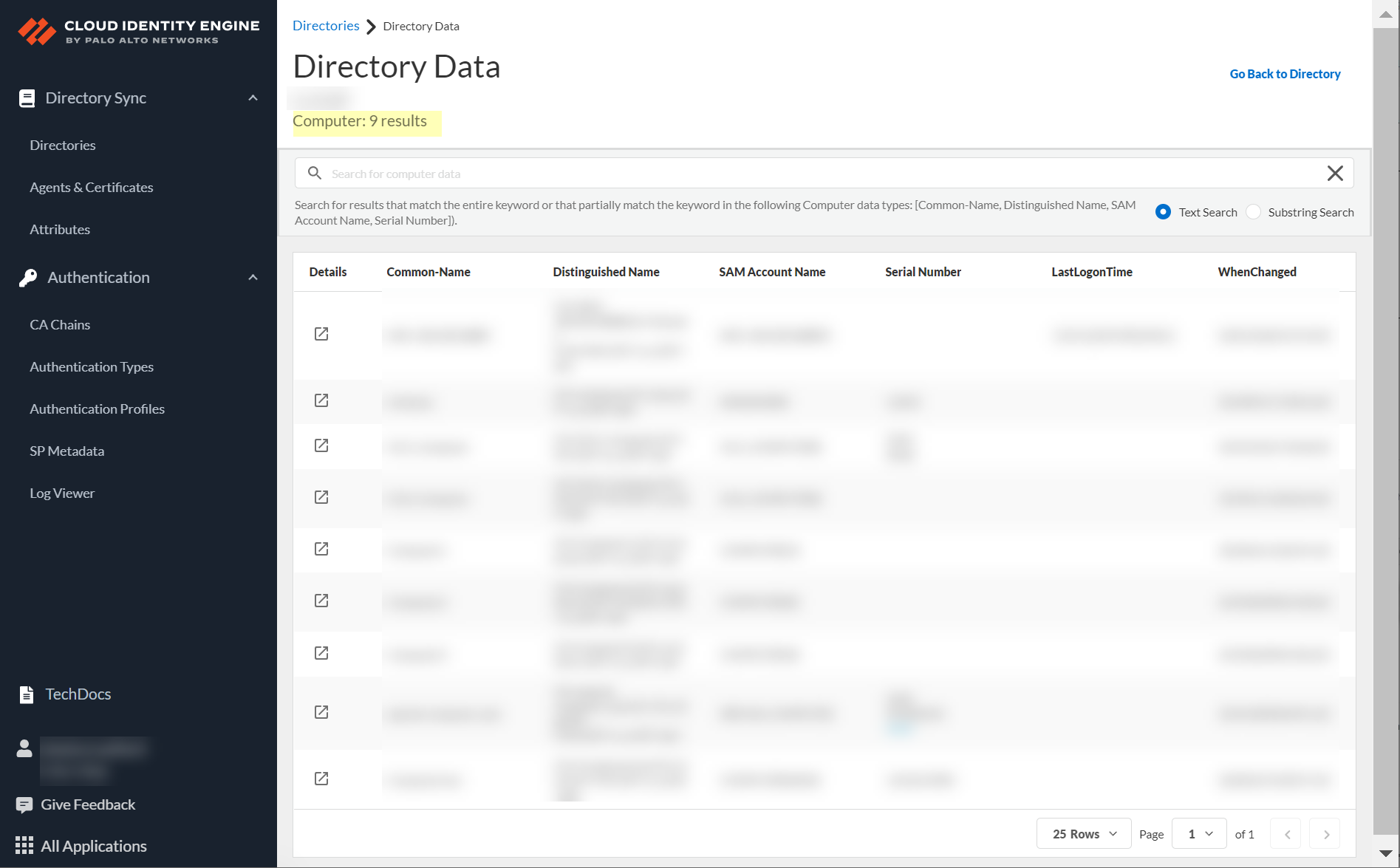
Task: Open Agents & Certificates menu item
Action: [x=92, y=188]
